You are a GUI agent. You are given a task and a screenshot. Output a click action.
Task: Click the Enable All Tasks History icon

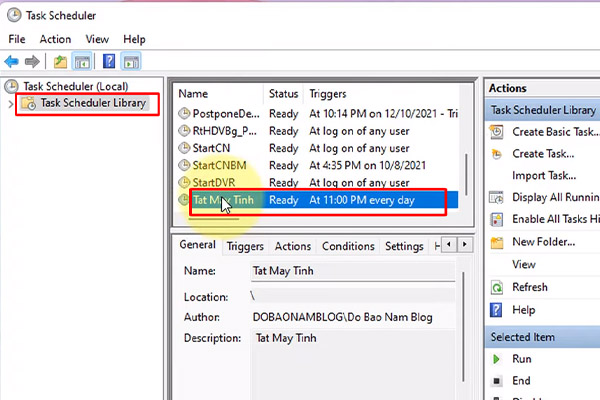pyautogui.click(x=496, y=219)
